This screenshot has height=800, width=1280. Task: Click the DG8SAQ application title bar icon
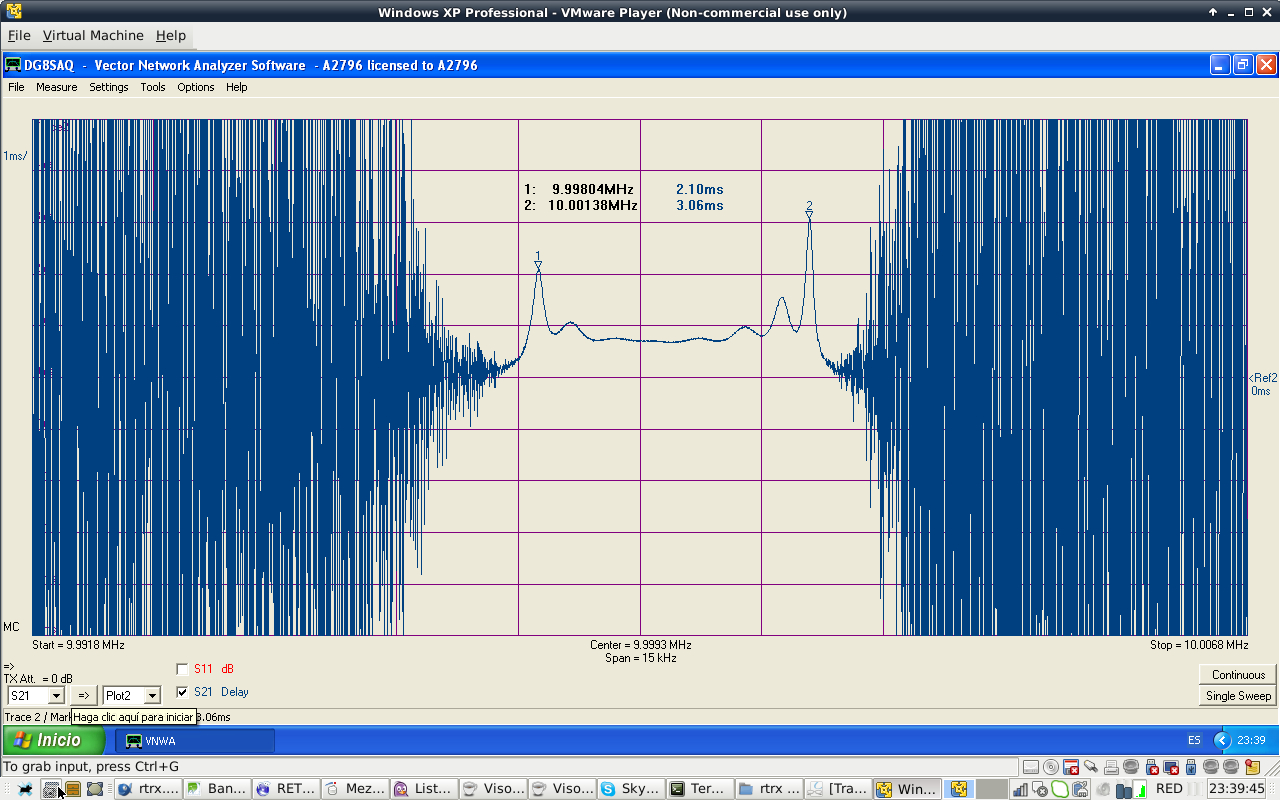point(13,65)
